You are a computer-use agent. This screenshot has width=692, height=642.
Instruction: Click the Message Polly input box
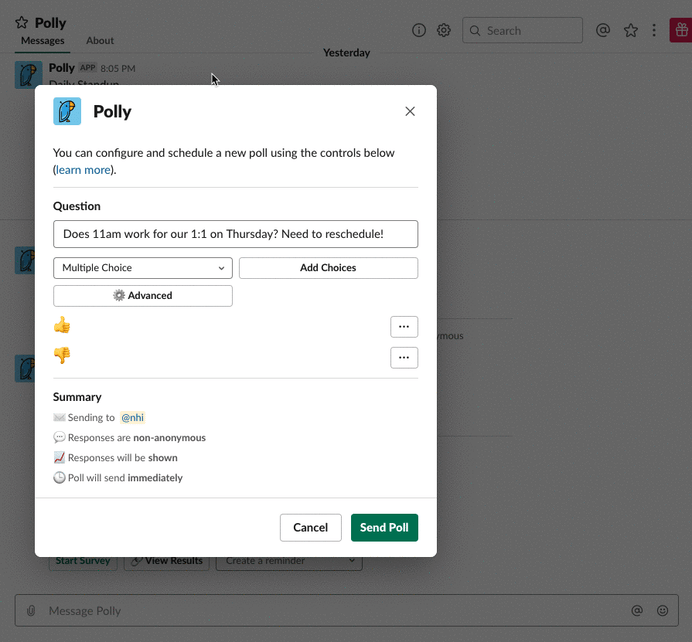point(346,611)
